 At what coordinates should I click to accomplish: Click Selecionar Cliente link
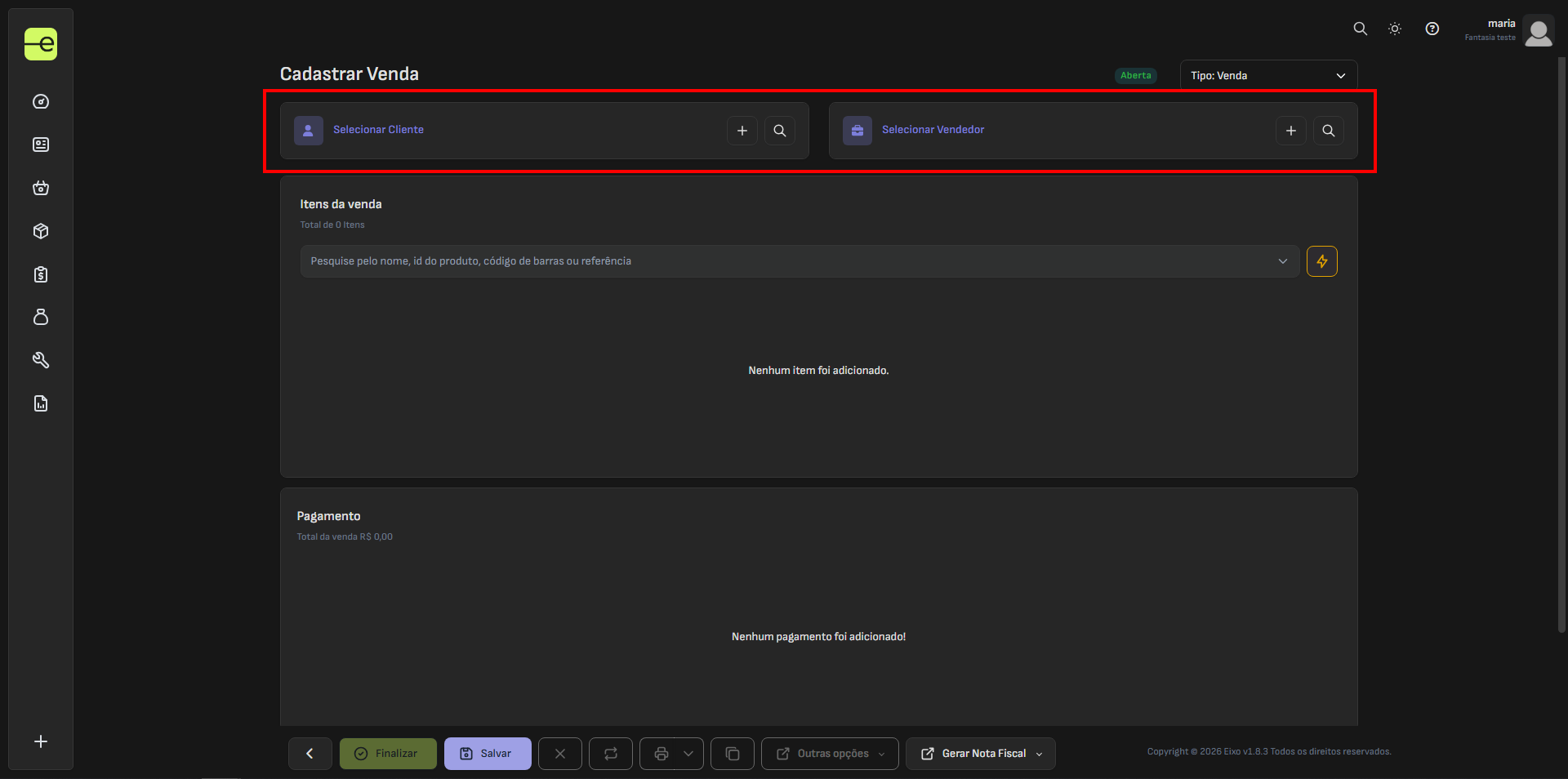click(x=378, y=130)
